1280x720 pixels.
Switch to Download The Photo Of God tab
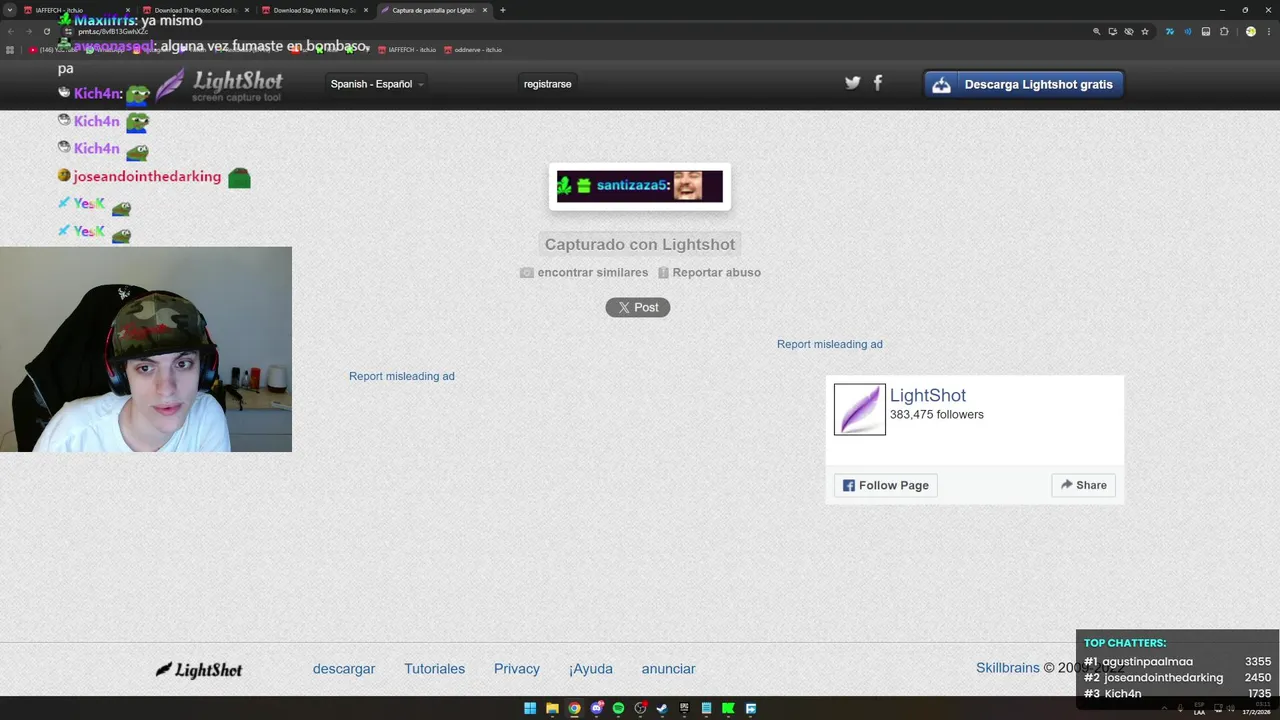click(x=195, y=10)
